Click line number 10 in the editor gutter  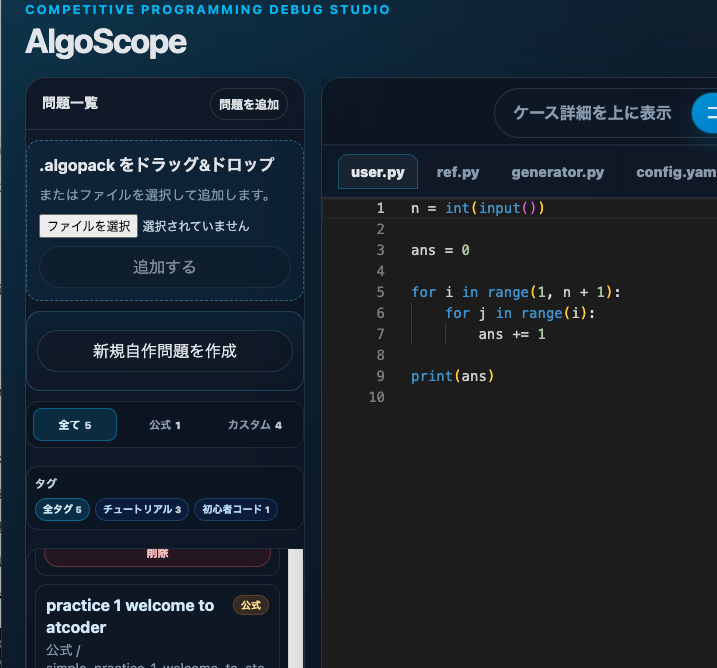pyautogui.click(x=376, y=397)
